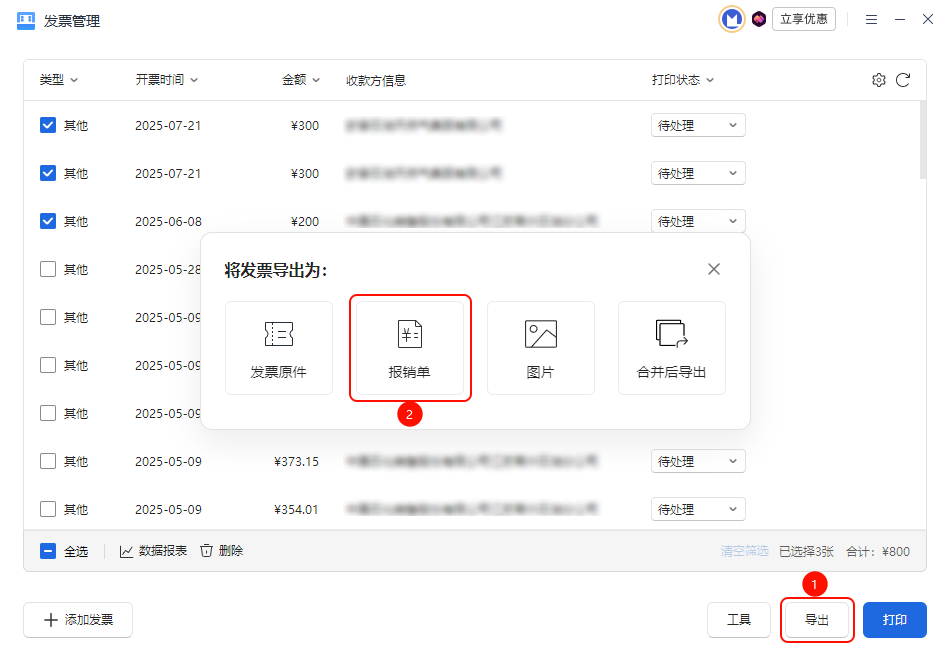Click the 导出 export button
Image resolution: width=950 pixels, height=660 pixels.
click(817, 620)
